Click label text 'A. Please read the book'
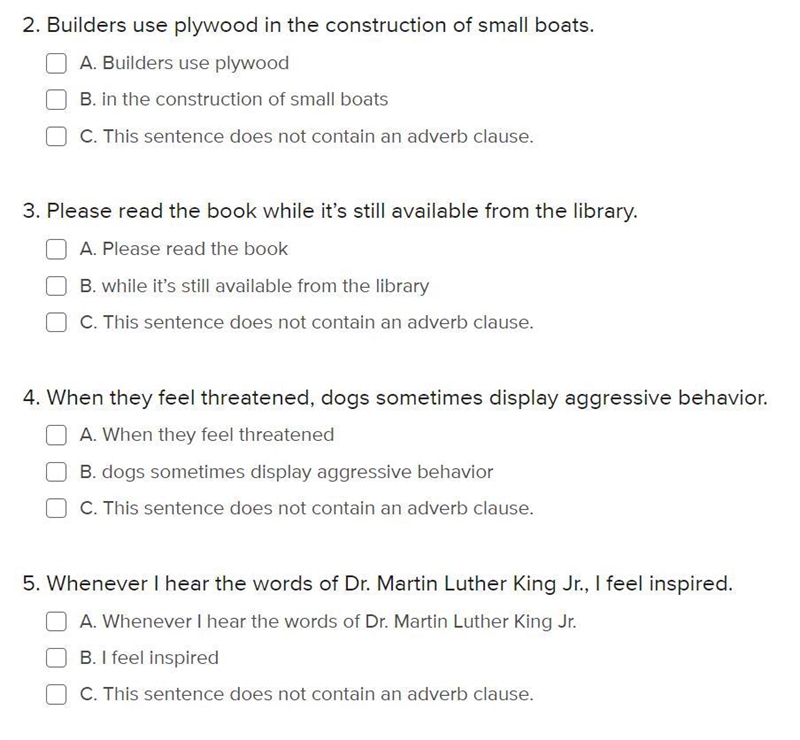800x740 pixels. 184,249
